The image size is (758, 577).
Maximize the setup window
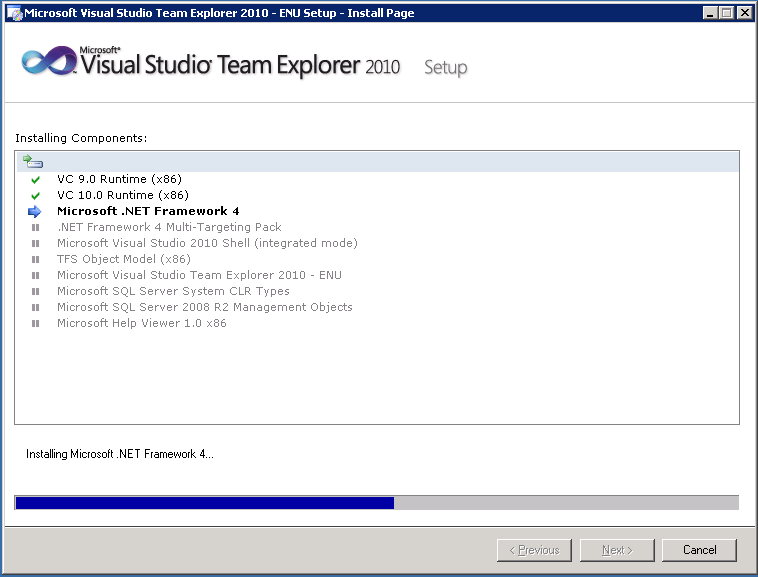click(726, 13)
